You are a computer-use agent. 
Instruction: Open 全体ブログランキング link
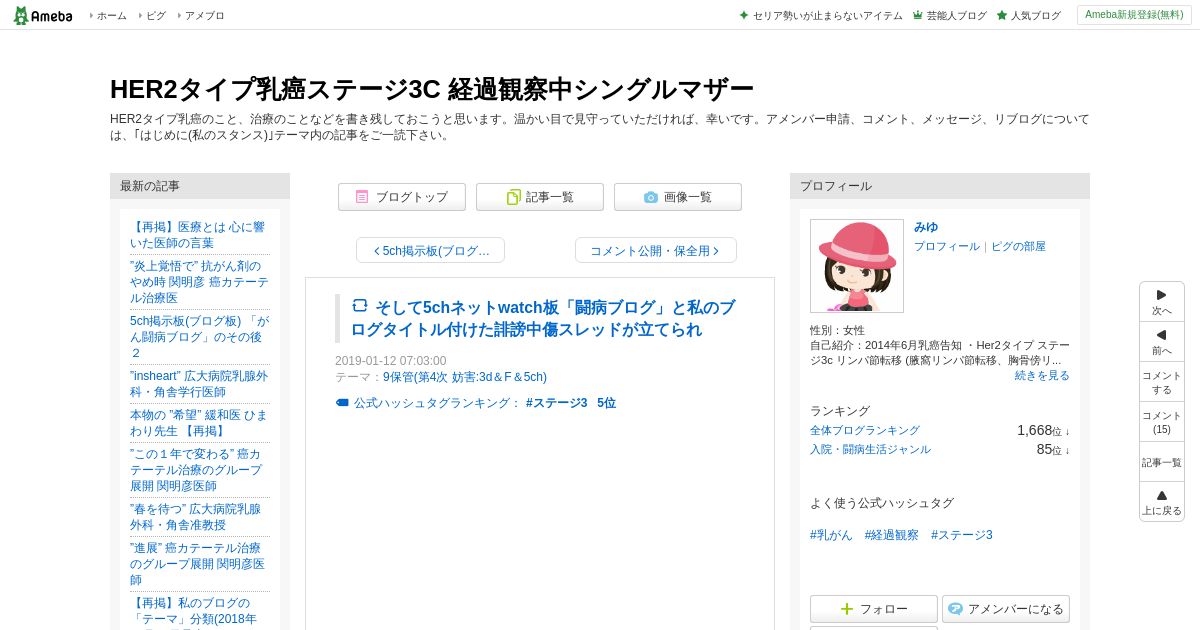pos(865,430)
